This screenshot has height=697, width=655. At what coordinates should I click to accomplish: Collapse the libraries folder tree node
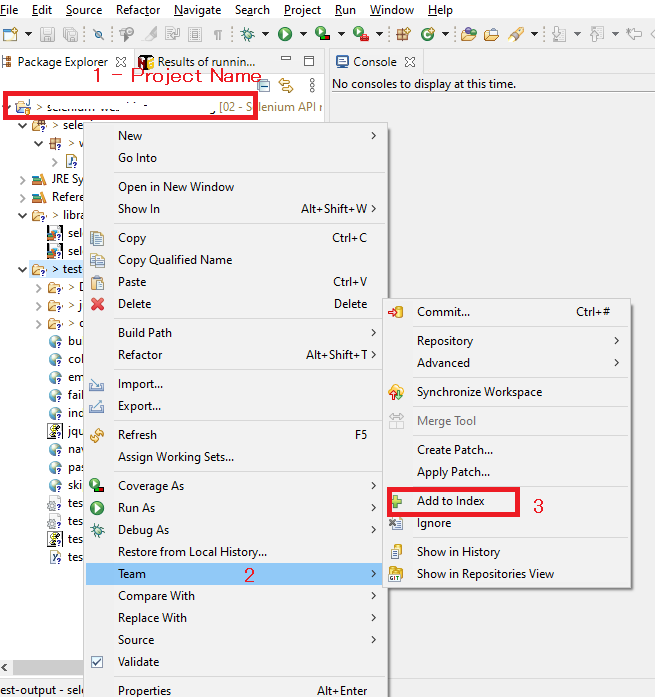[22, 216]
